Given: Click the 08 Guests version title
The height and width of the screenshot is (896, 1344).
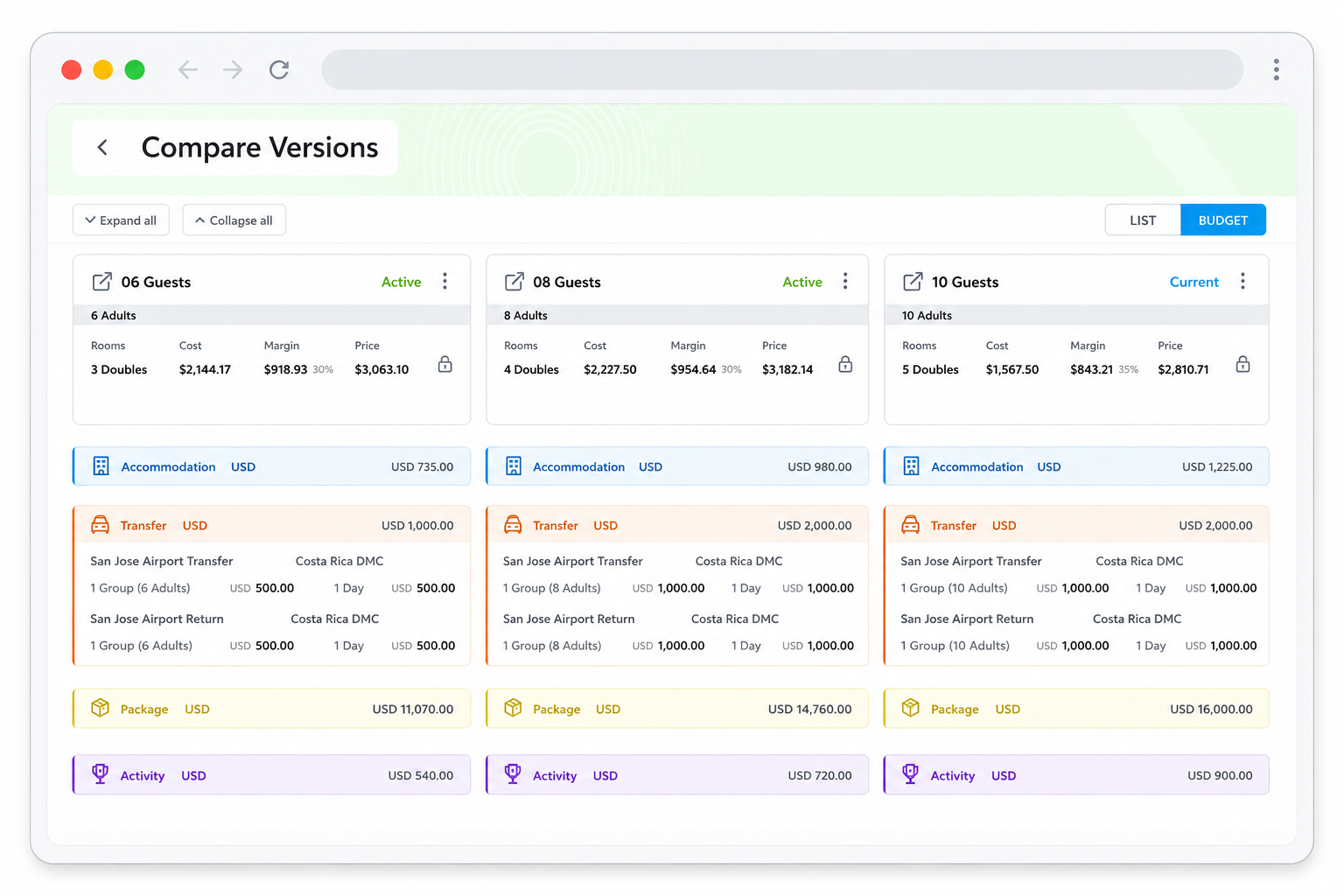Looking at the screenshot, I should click(x=567, y=282).
